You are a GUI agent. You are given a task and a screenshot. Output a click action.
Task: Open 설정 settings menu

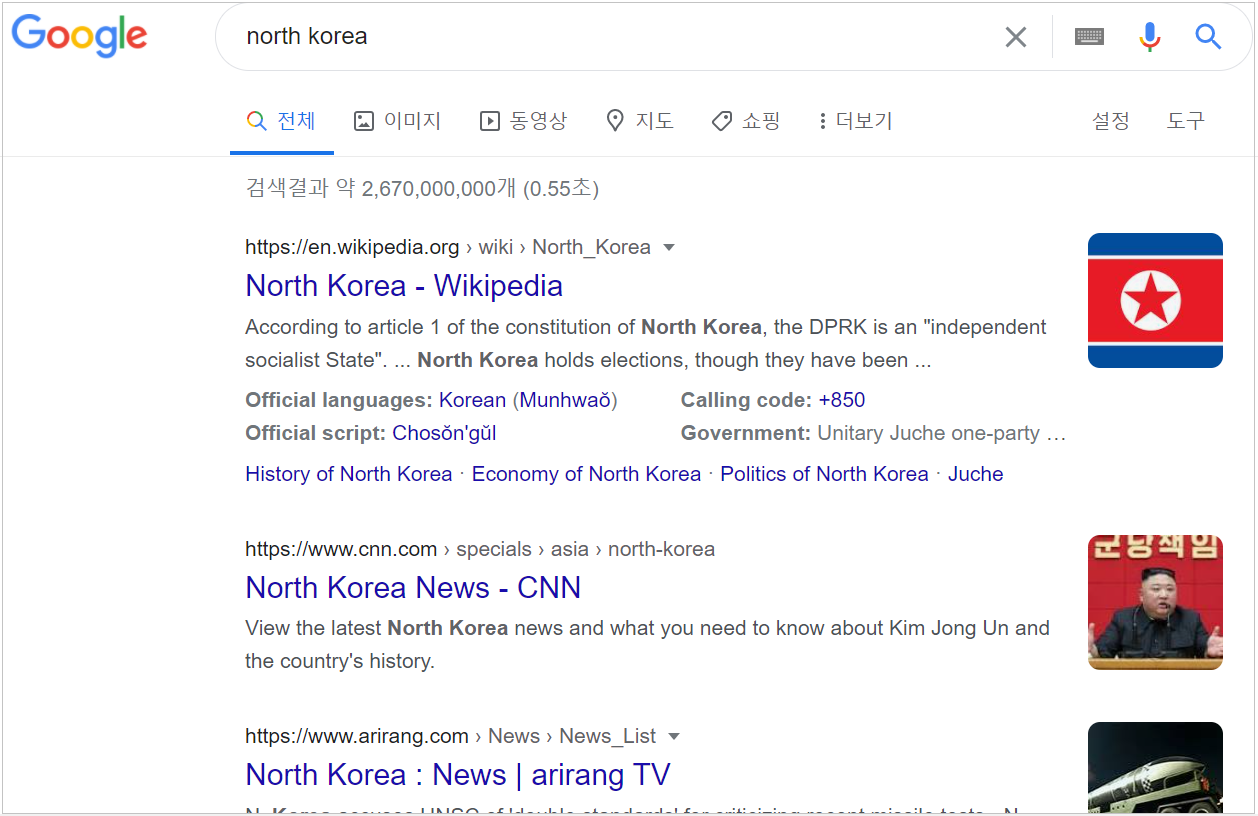click(1111, 121)
